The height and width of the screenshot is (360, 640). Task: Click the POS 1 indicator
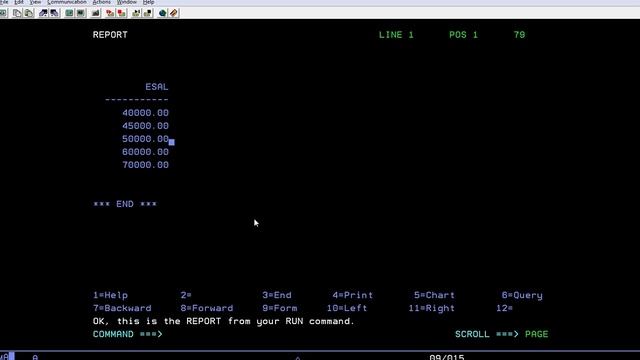point(464,35)
